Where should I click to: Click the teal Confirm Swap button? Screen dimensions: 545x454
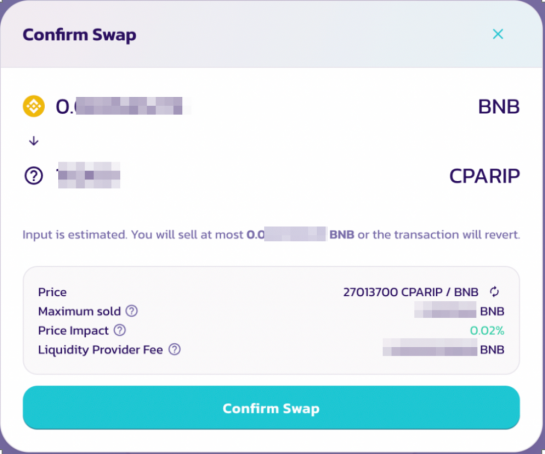(271, 407)
